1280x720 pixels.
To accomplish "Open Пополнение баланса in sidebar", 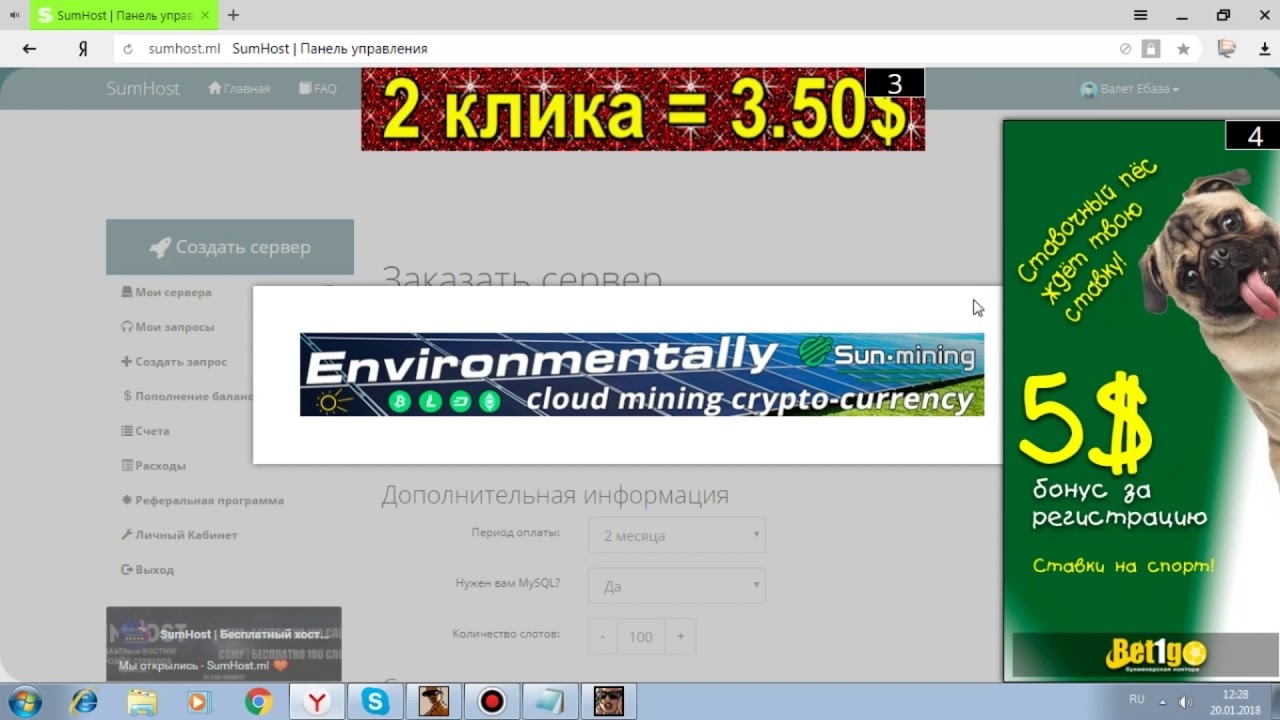I will pyautogui.click(x=187, y=396).
